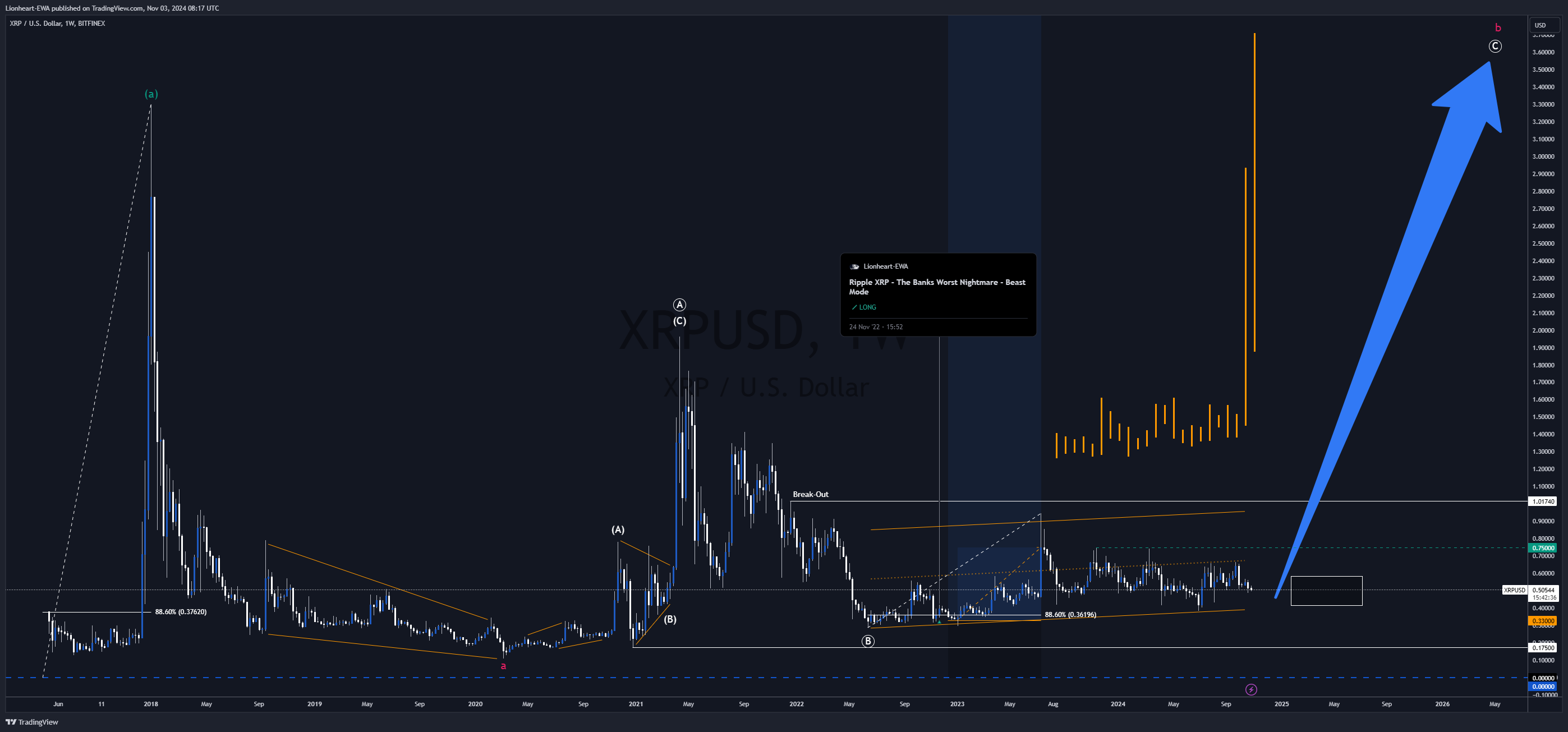Select the '88.60% (0.37620)' retracement label
The width and height of the screenshot is (1568, 732).
click(181, 611)
